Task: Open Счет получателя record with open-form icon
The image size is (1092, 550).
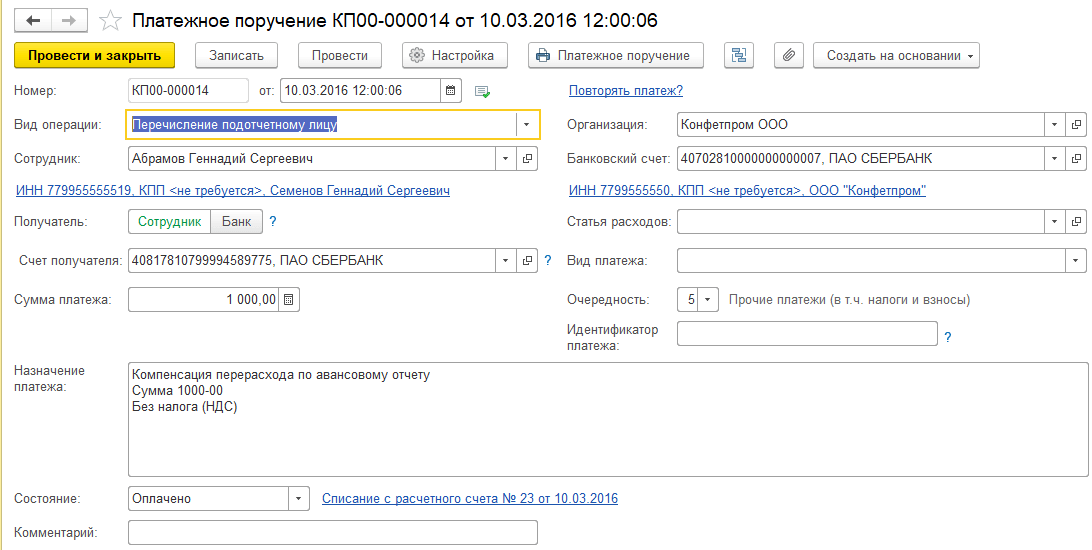Action: (x=527, y=261)
